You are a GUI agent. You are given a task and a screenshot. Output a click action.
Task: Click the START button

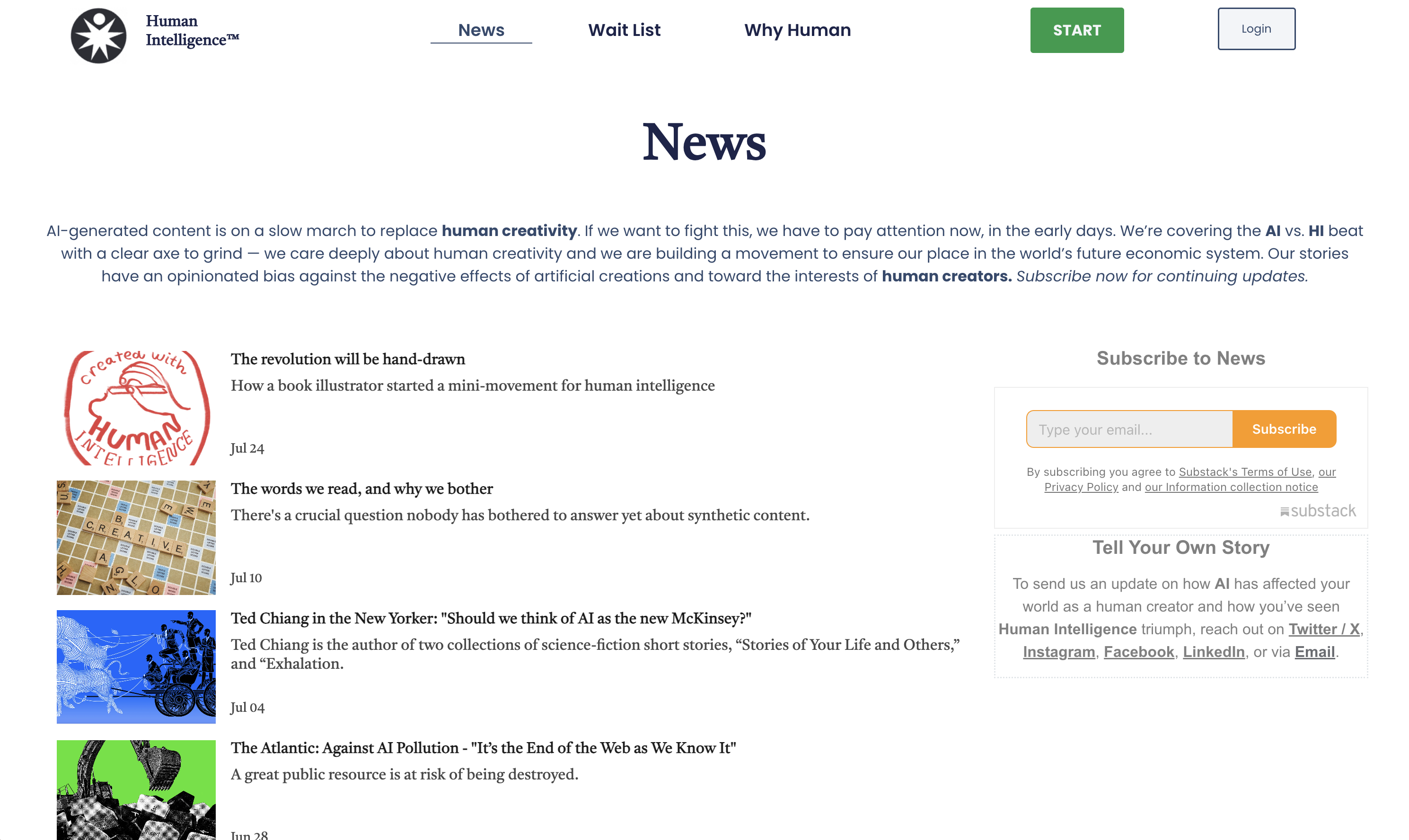coord(1077,29)
